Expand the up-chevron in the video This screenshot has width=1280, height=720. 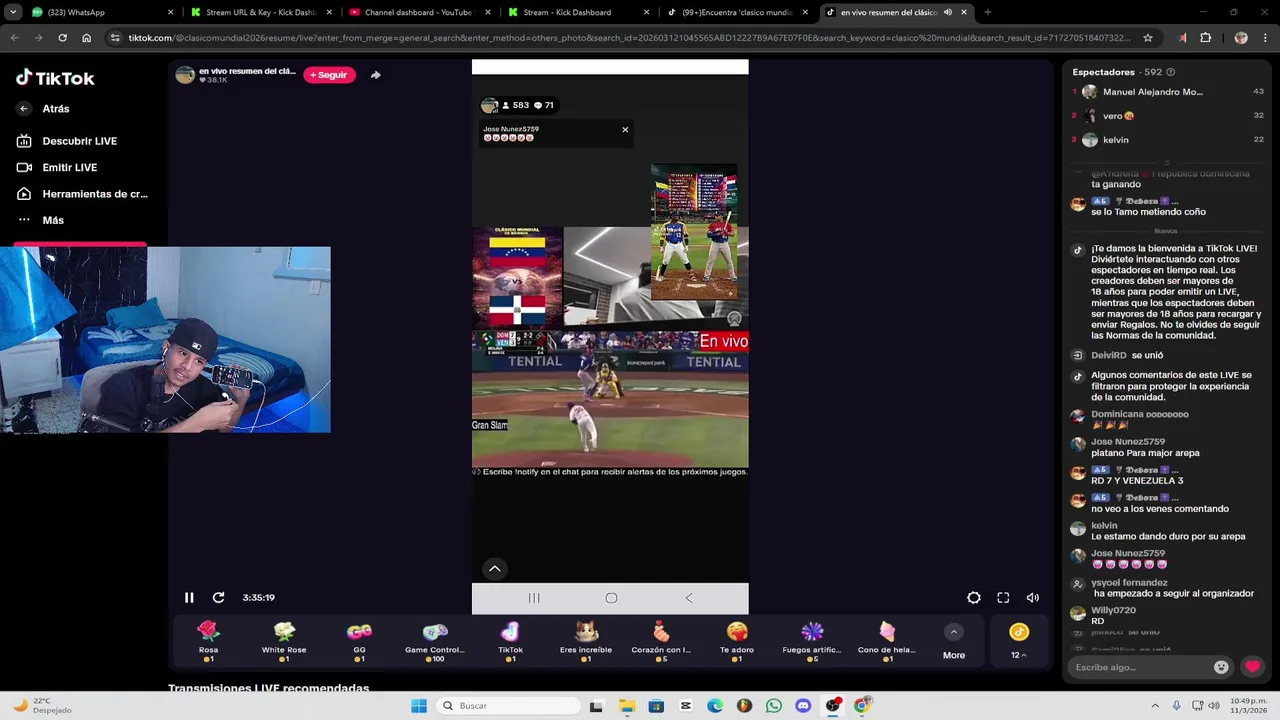point(494,569)
